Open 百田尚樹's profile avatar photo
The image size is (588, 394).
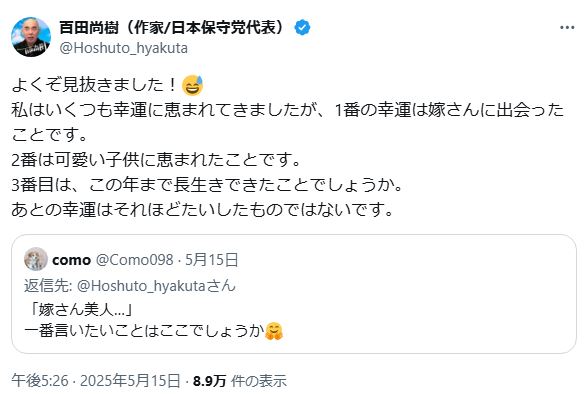31,36
